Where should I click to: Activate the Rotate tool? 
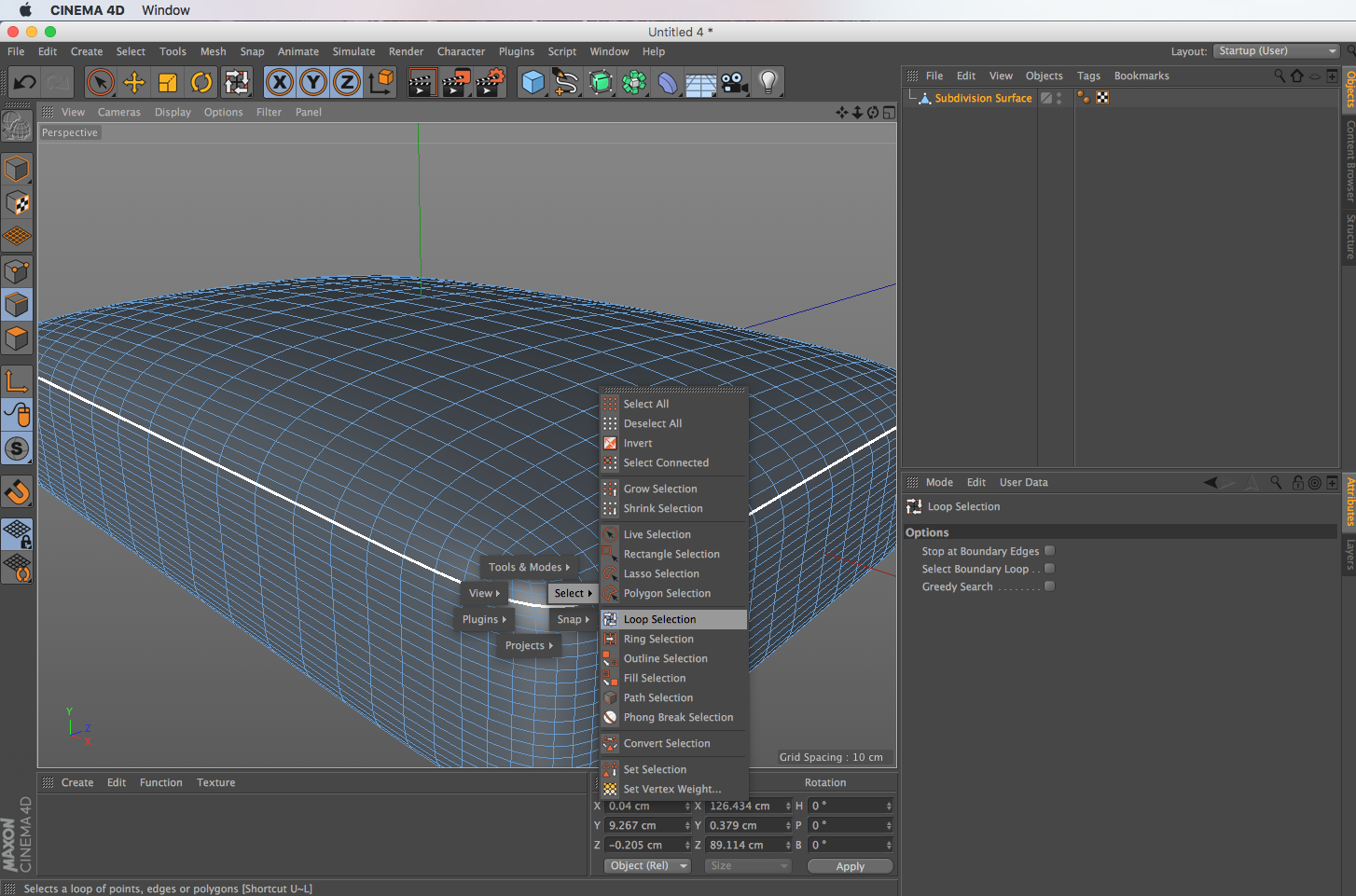201,83
